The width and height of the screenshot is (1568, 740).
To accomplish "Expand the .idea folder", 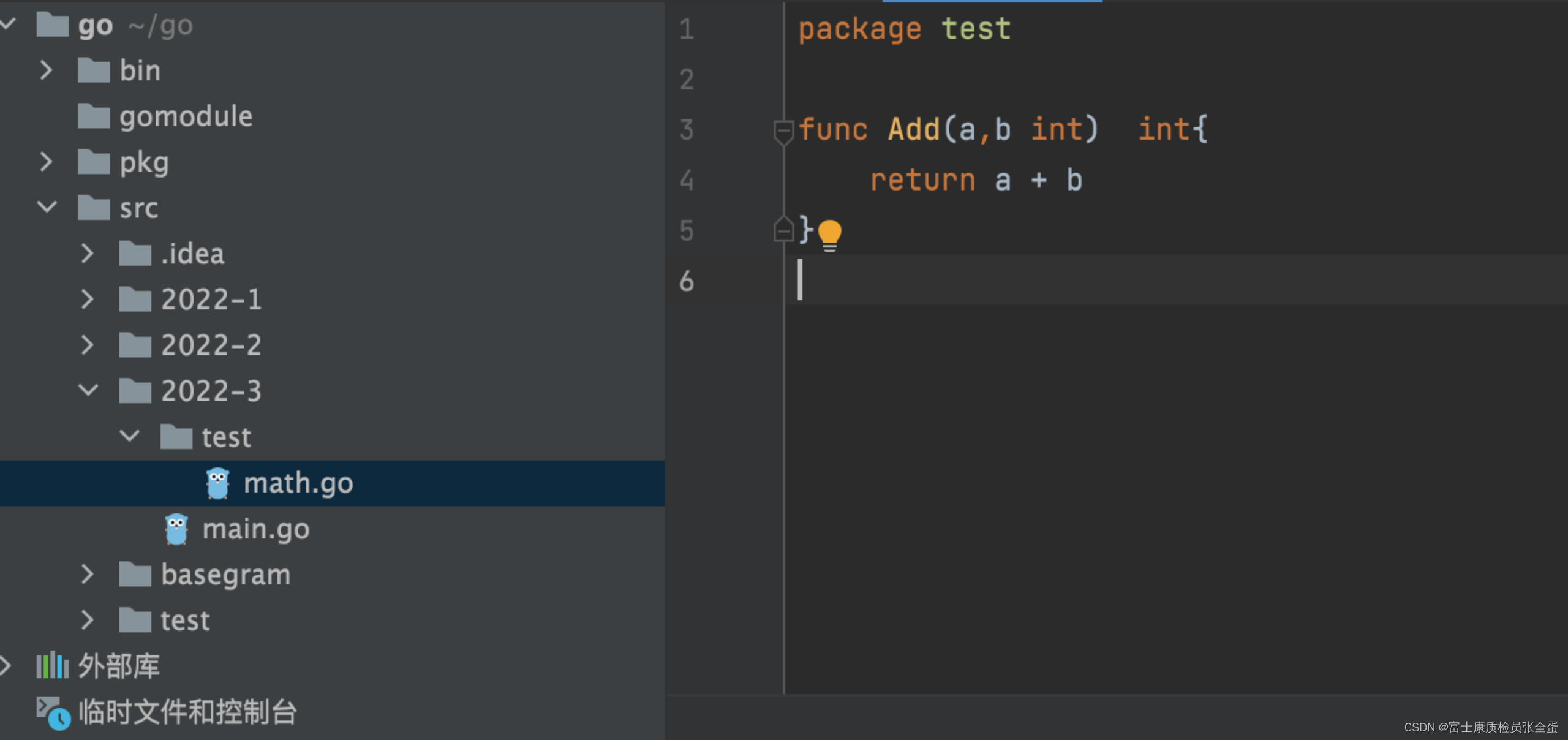I will (88, 254).
